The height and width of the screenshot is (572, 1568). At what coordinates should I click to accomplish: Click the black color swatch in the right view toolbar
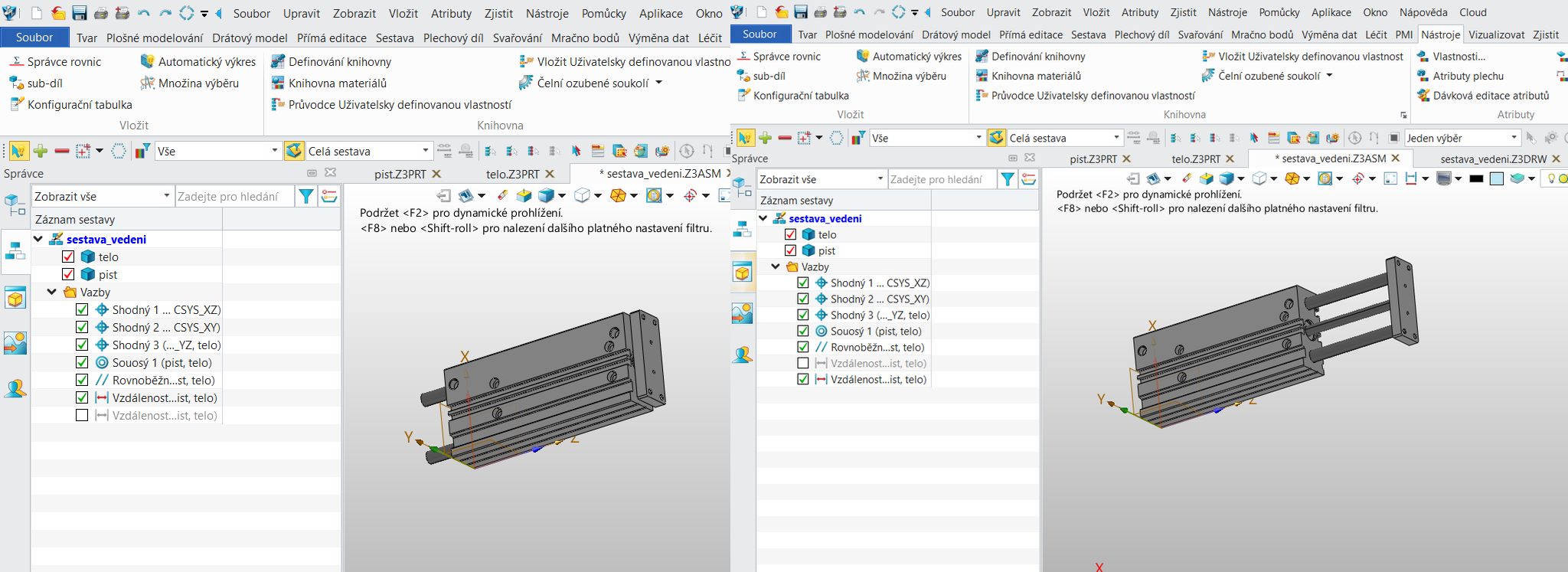pos(1476,178)
